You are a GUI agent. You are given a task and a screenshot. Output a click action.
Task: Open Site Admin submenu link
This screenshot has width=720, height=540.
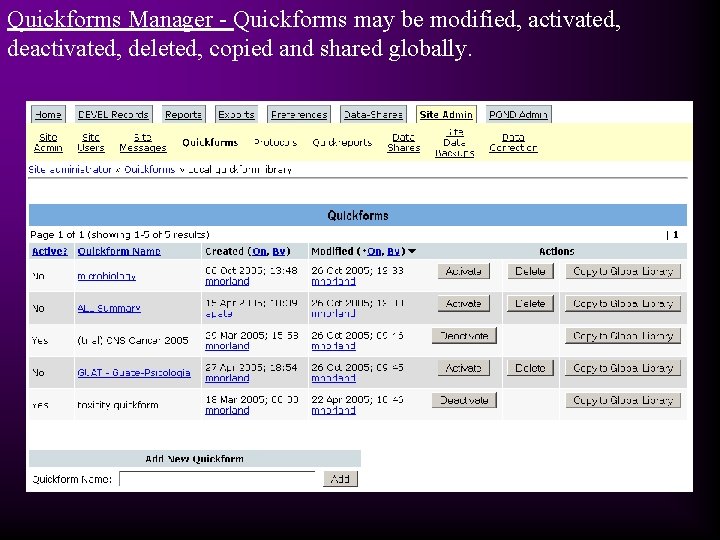click(48, 142)
